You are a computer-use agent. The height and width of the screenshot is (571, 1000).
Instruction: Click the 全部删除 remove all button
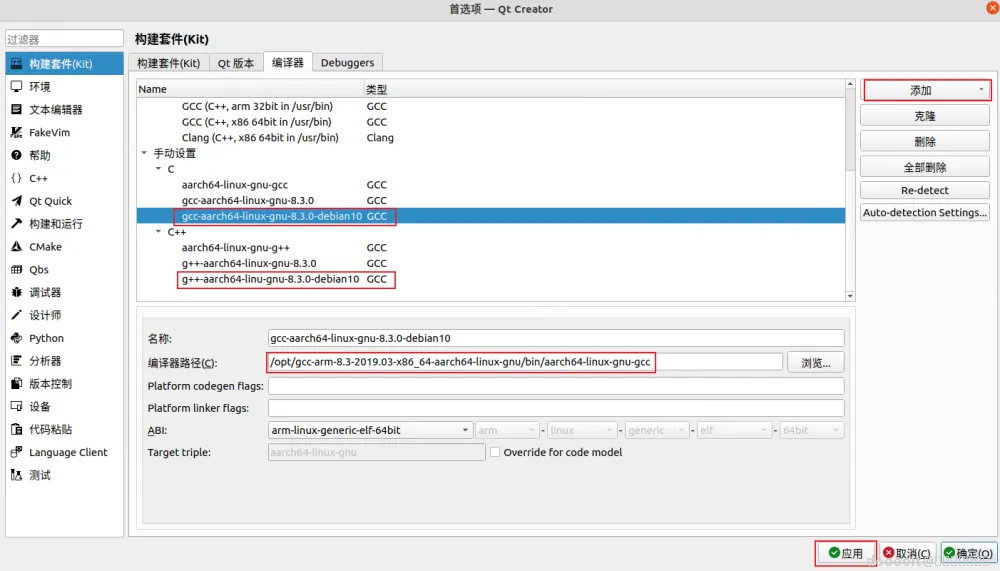tap(925, 167)
